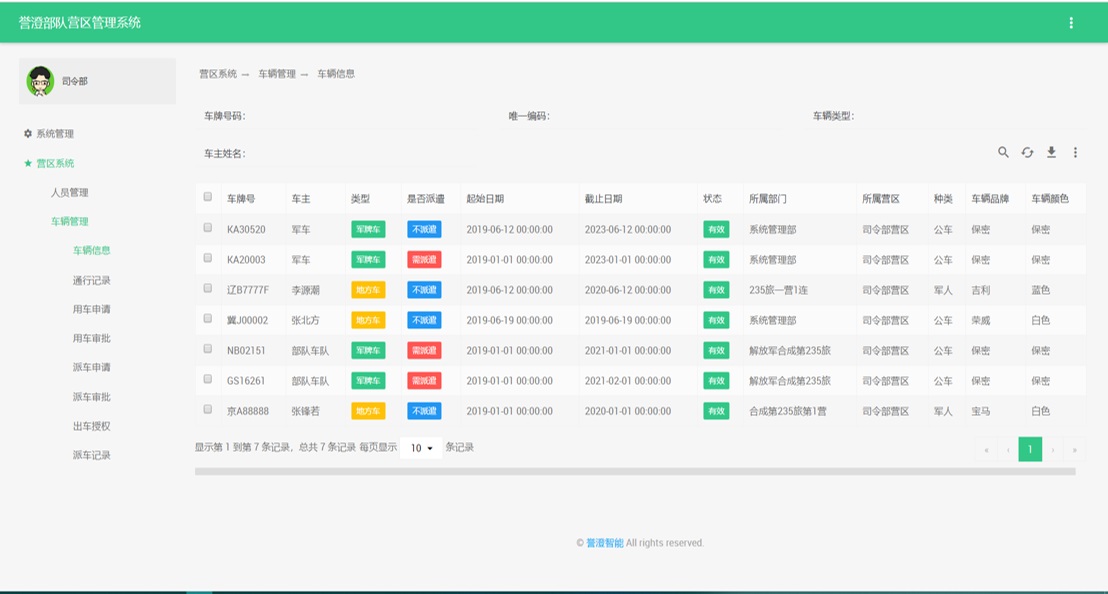Open the table toolbar three-dot menu
The height and width of the screenshot is (594, 1108).
[x=1075, y=152]
